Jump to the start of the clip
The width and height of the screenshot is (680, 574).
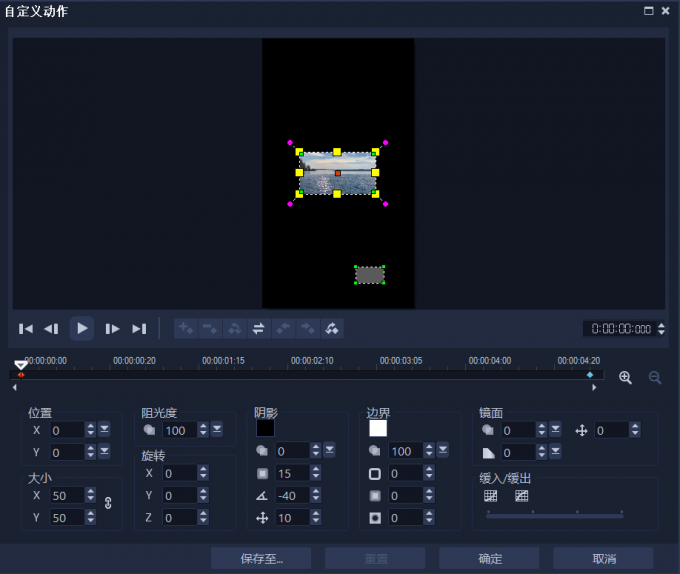(x=26, y=328)
